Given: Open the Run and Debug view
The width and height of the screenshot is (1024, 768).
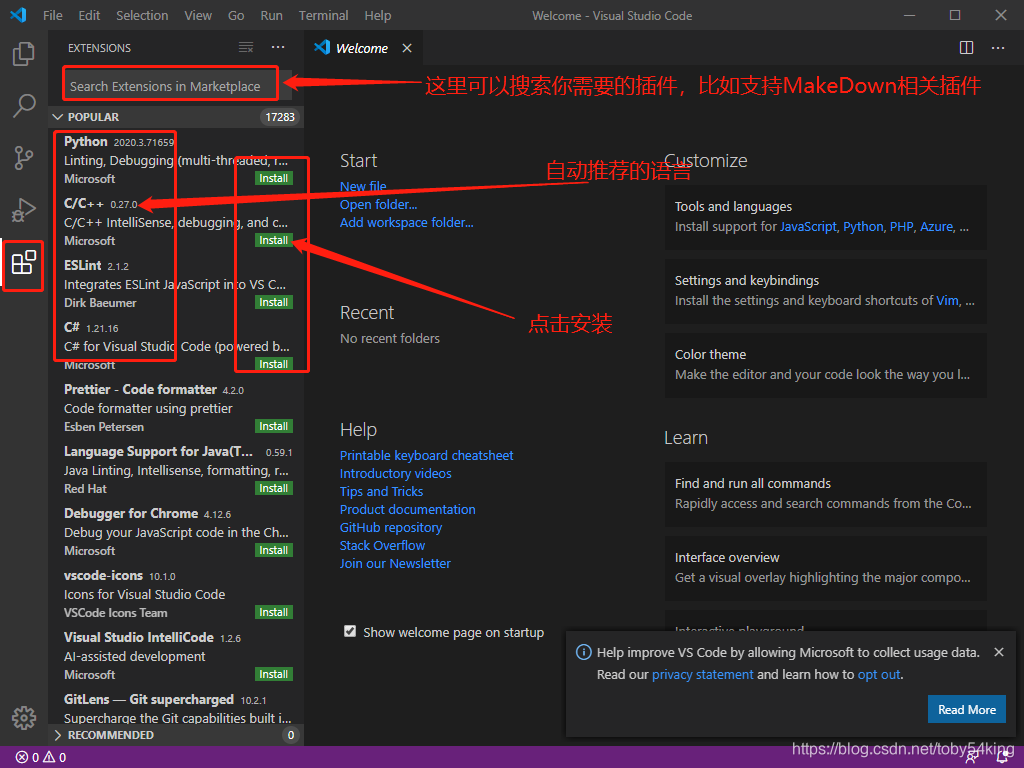Looking at the screenshot, I should click(x=24, y=210).
